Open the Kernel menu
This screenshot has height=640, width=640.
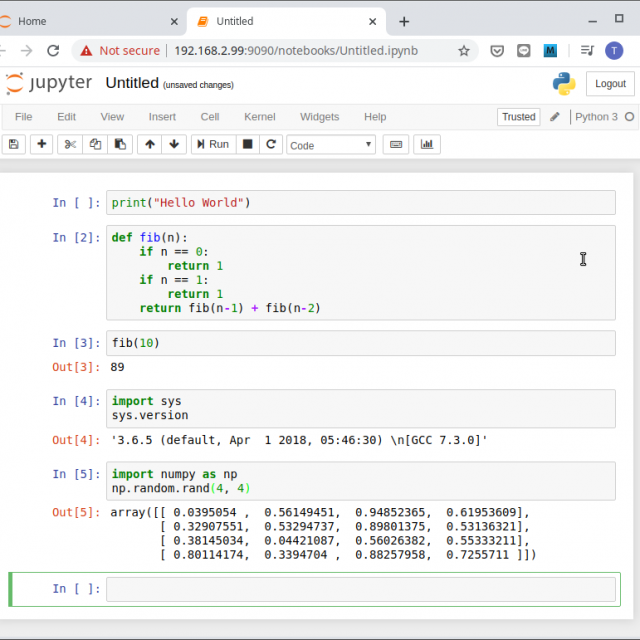coord(260,117)
